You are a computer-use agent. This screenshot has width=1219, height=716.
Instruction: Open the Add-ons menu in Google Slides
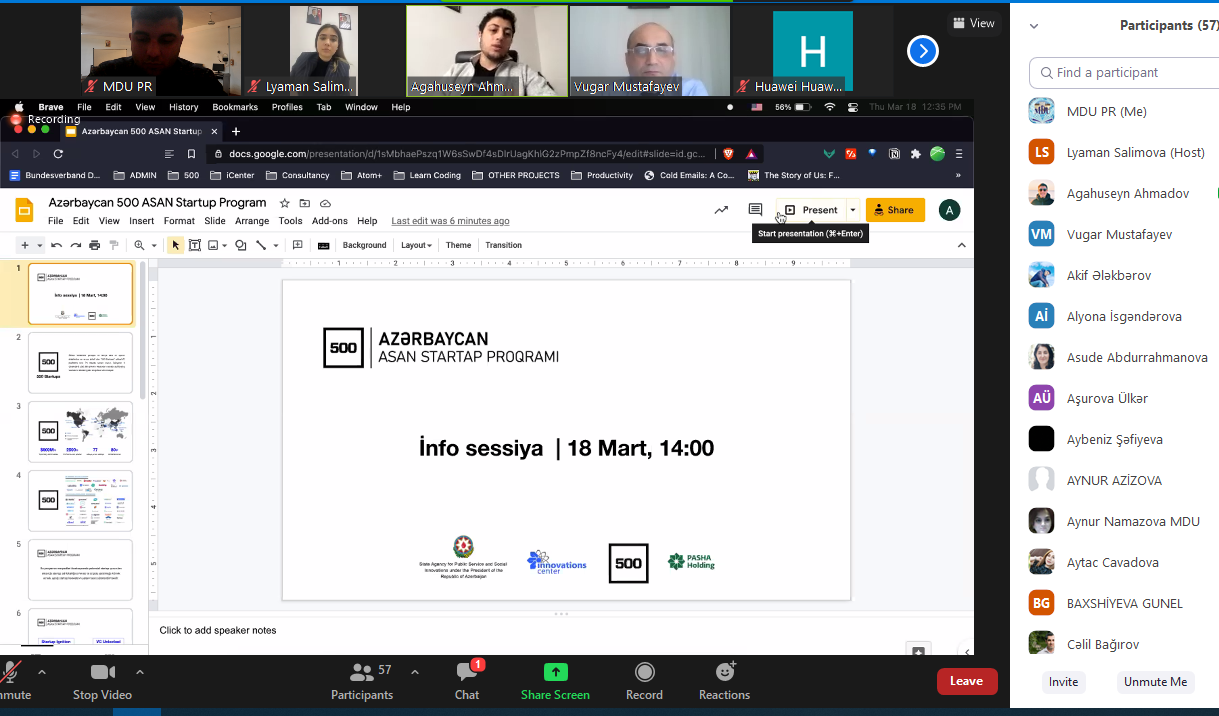pyautogui.click(x=330, y=221)
